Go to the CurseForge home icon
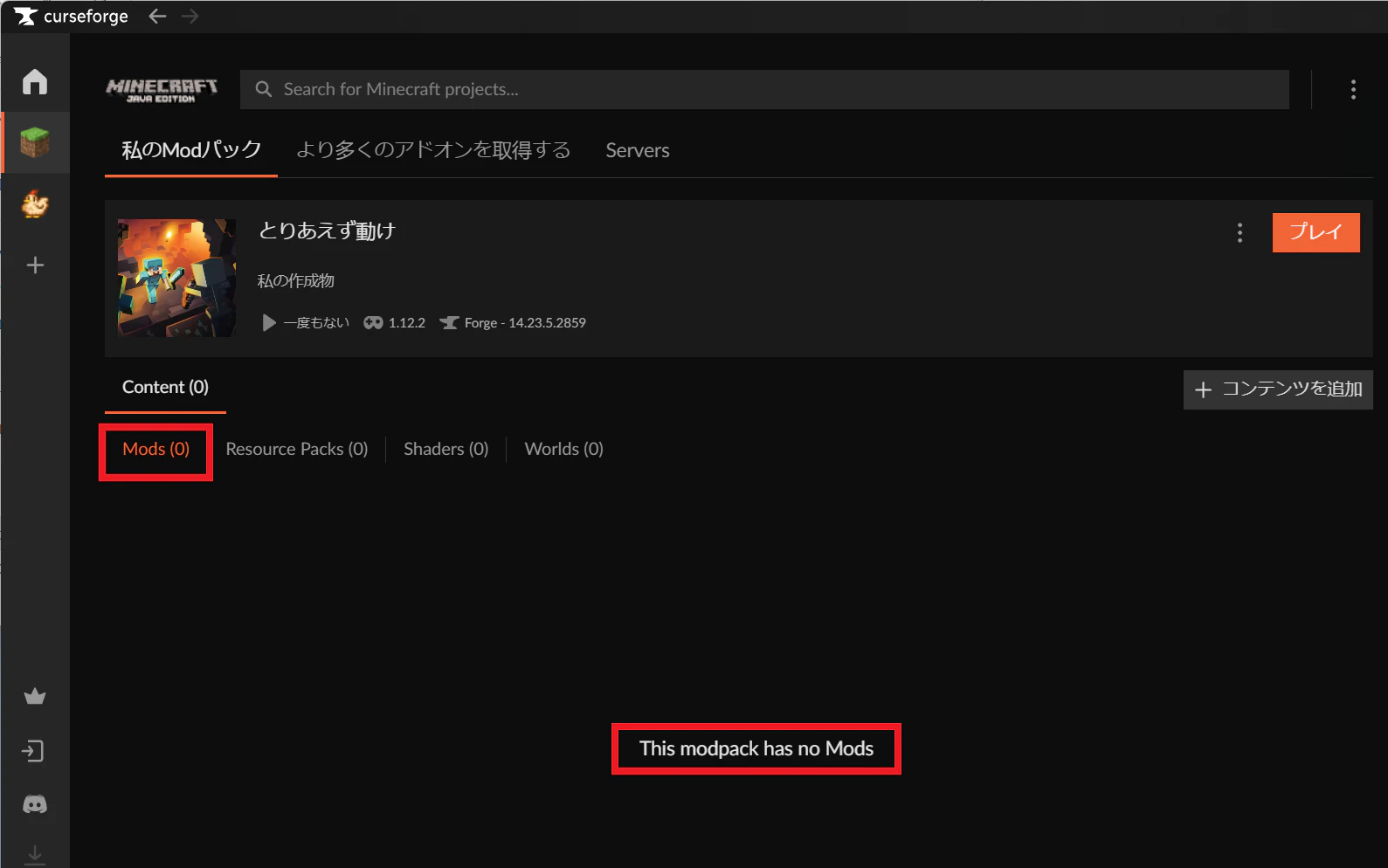 (x=35, y=81)
